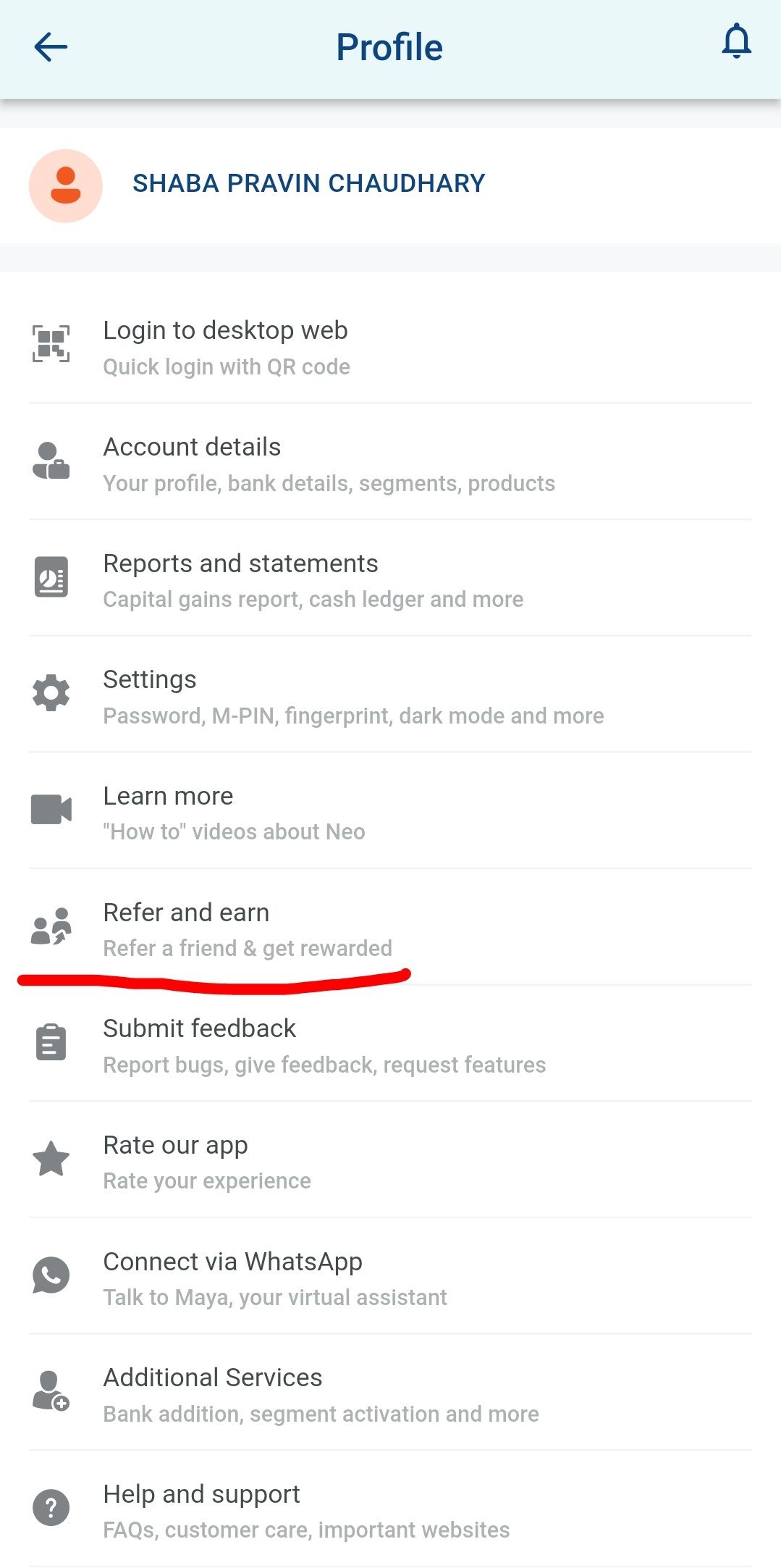Tap the Additional Services user-plus icon
Screen dimensions: 781x1568
tap(51, 1391)
